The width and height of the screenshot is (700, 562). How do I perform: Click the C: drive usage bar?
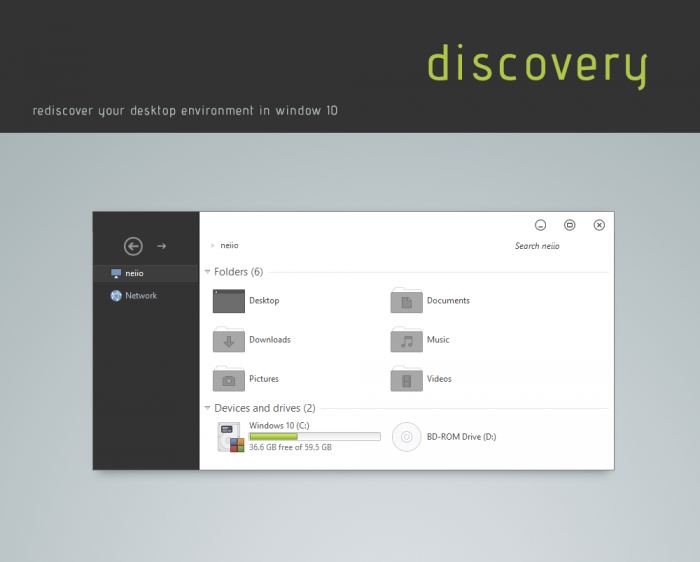(x=315, y=437)
